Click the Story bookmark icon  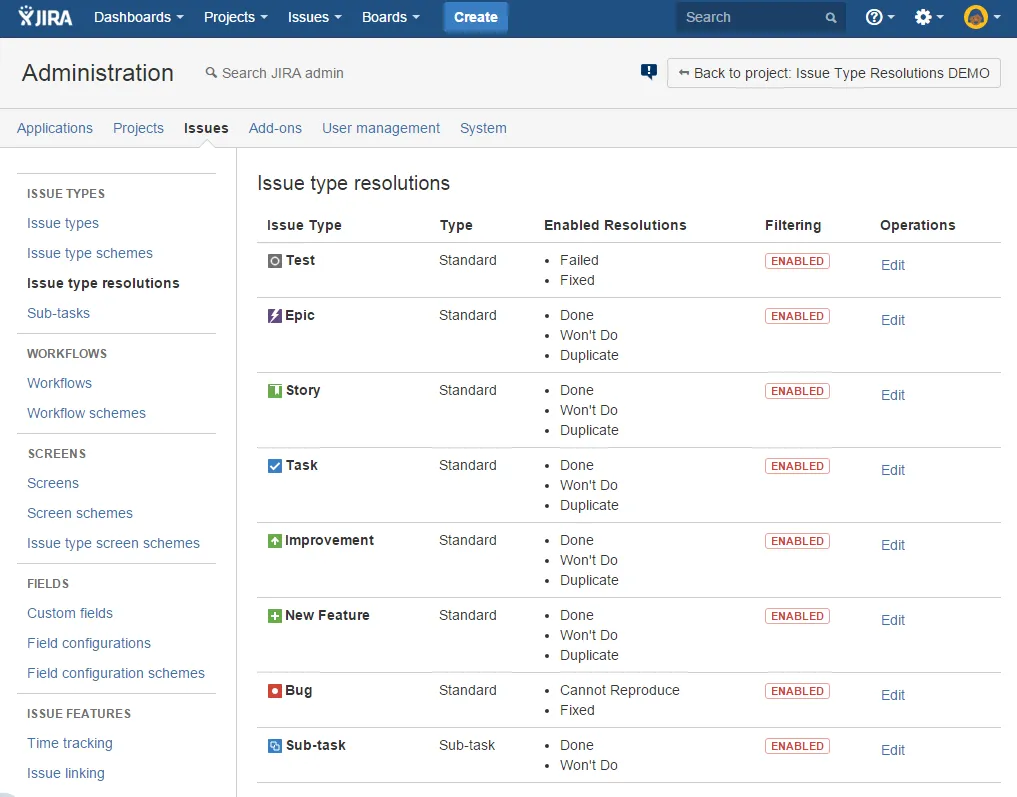(x=275, y=390)
